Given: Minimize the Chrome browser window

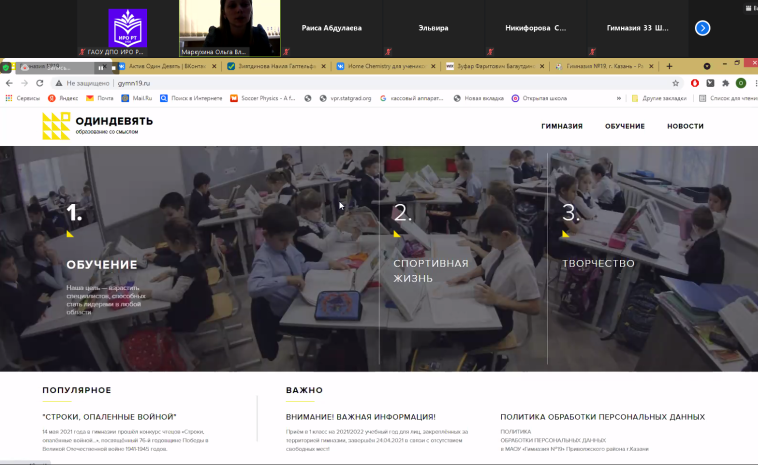Looking at the screenshot, I should (724, 63).
